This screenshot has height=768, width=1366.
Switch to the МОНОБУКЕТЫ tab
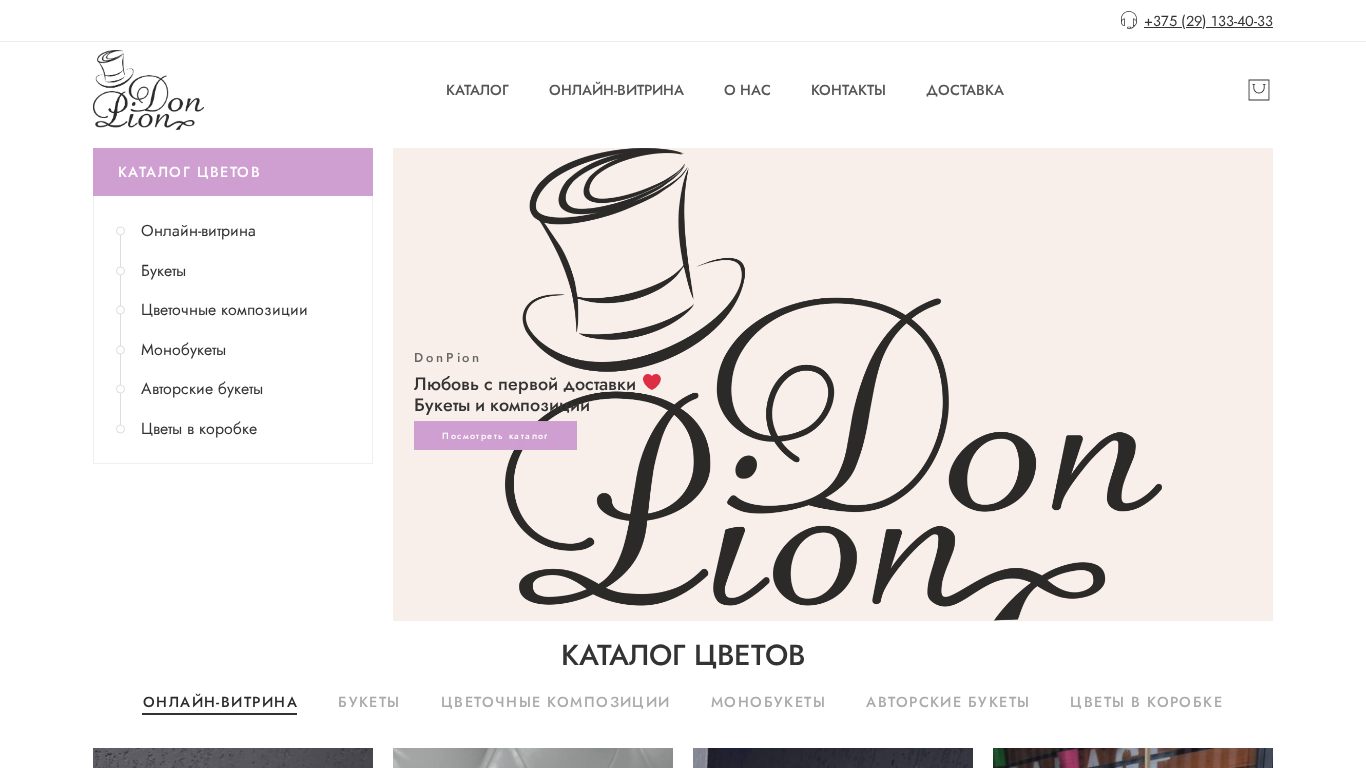768,702
